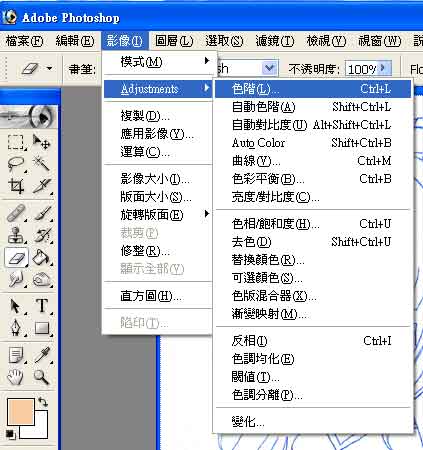The image size is (423, 450).
Task: Choose 自動色階(A) command
Action: [313, 107]
